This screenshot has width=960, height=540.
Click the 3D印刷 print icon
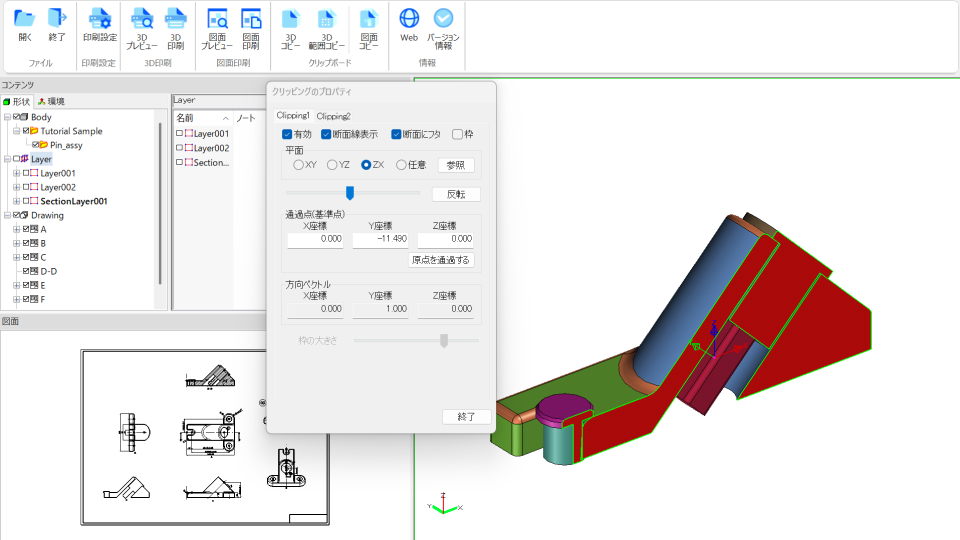175,24
